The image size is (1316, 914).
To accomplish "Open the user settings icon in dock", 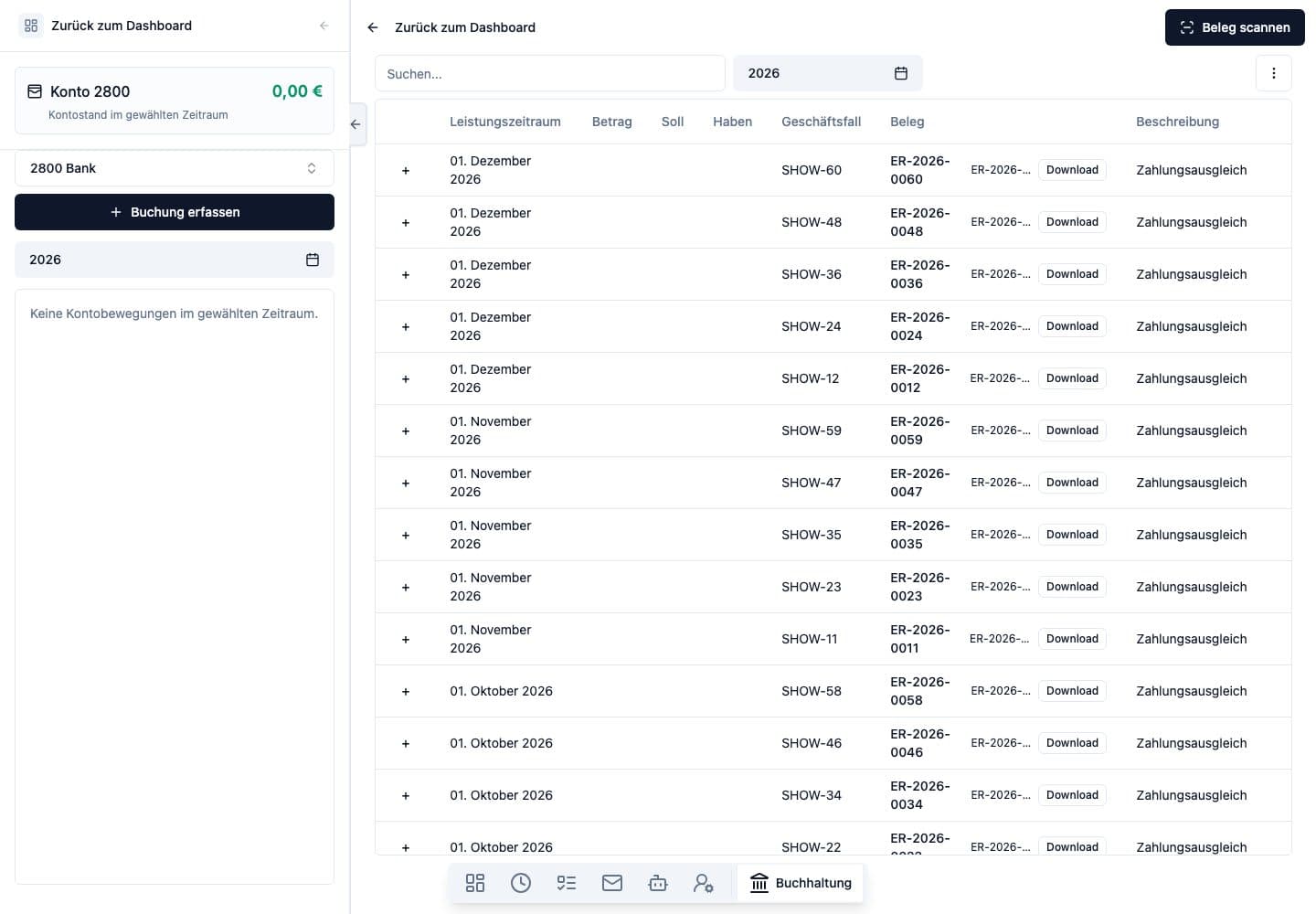I will [x=704, y=883].
